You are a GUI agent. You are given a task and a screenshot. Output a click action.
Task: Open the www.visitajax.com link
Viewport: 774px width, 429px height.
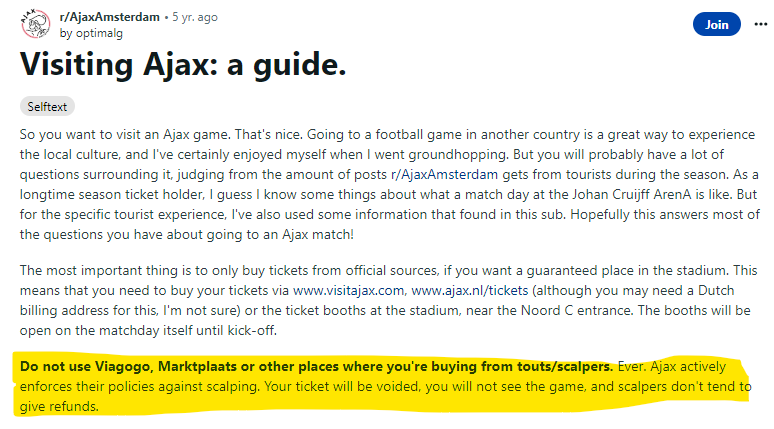[x=348, y=290]
